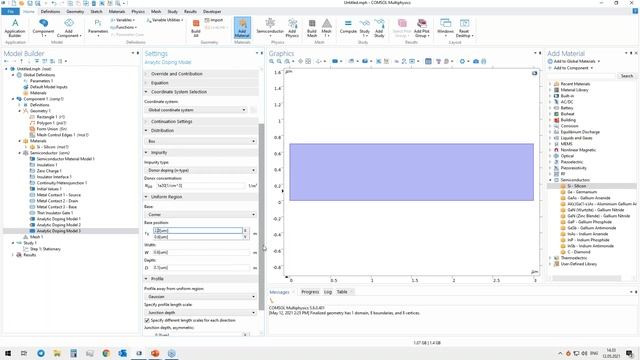Image resolution: width=640 pixels, height=360 pixels.
Task: Open the Coordinate system dropdown
Action: point(196,110)
